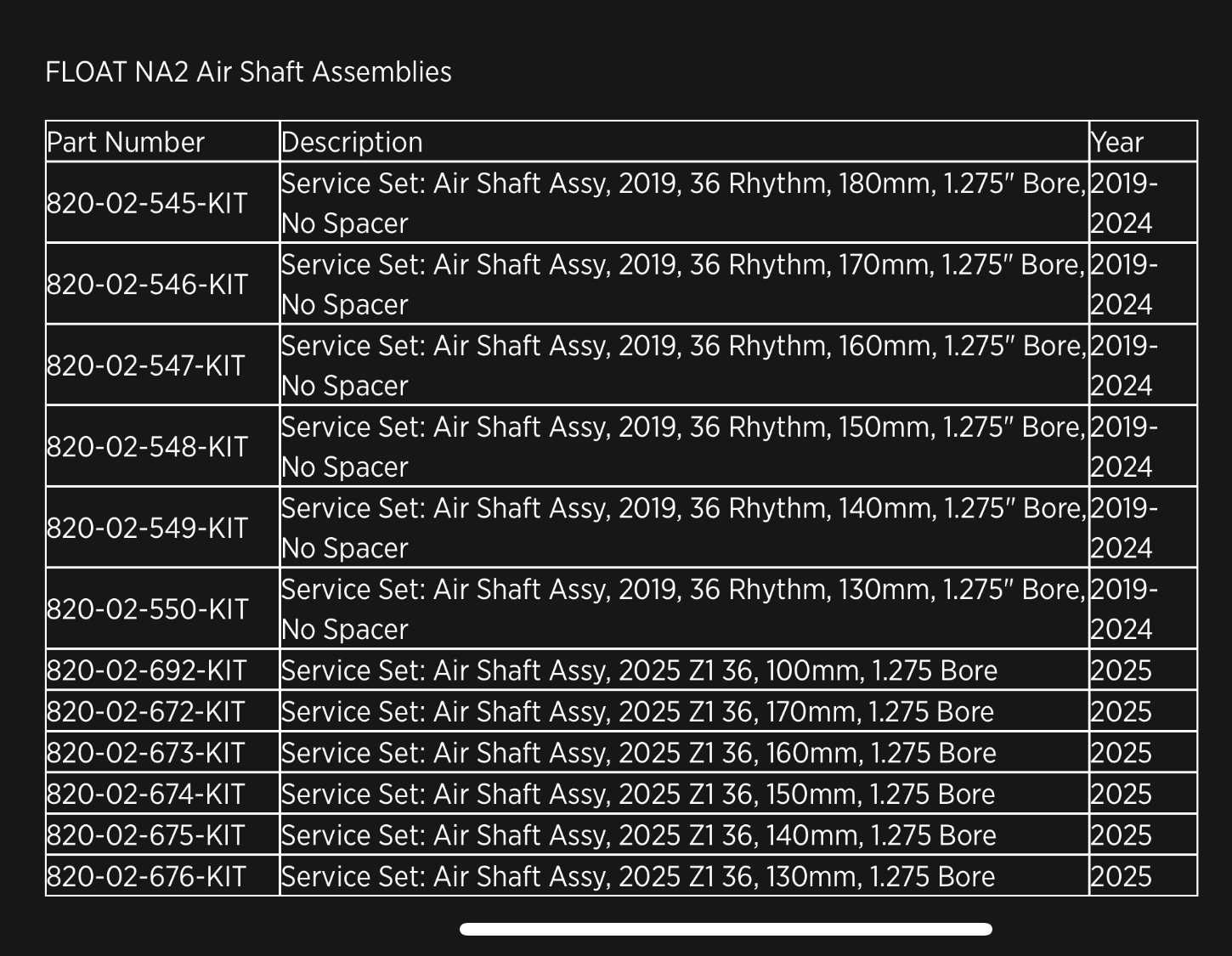
Task: Select part number 820-02-550-KIT
Action: [147, 609]
